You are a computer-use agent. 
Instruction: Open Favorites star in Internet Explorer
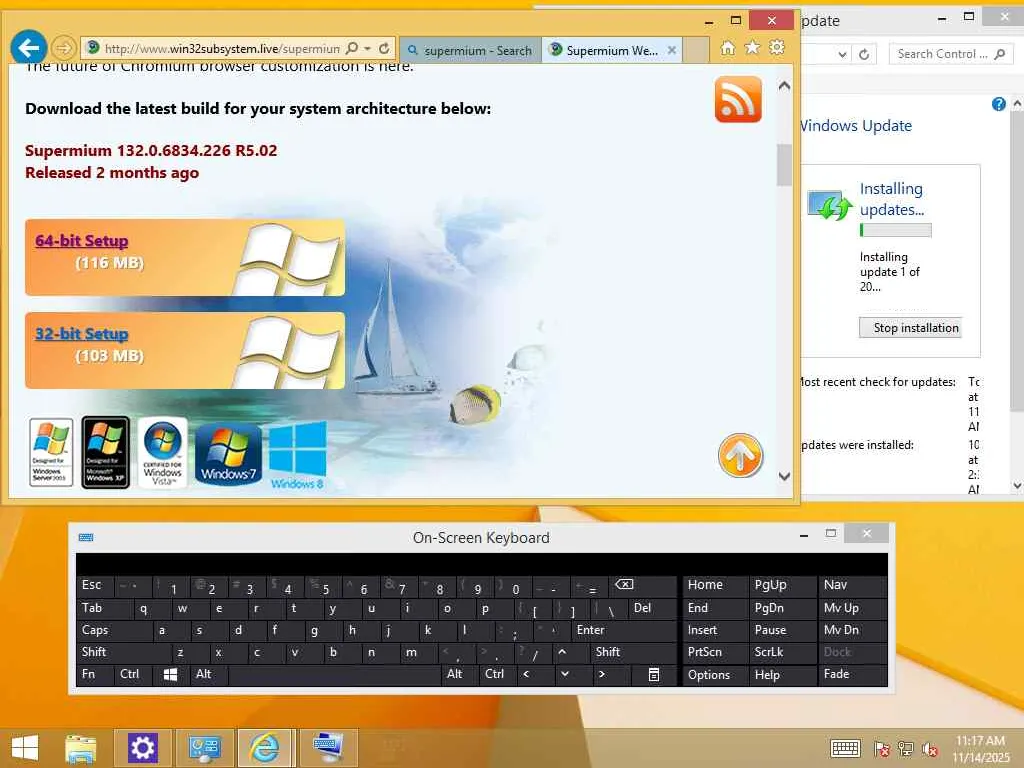point(752,48)
